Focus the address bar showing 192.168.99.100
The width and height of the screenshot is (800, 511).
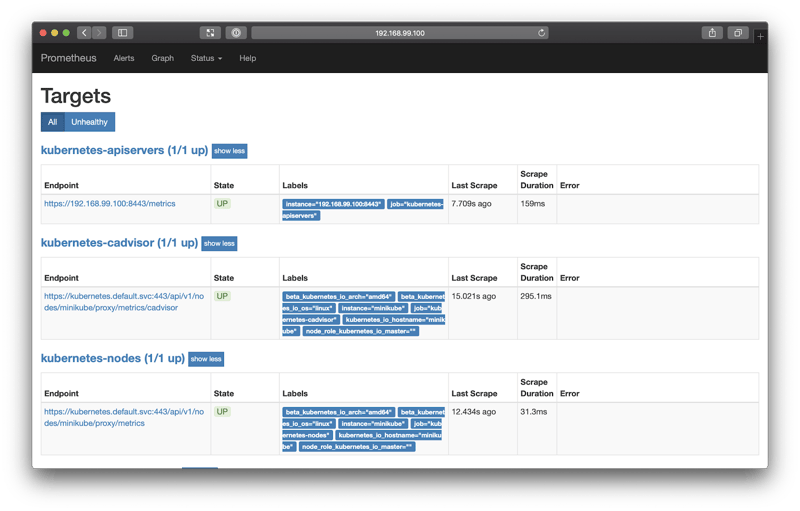click(x=399, y=33)
